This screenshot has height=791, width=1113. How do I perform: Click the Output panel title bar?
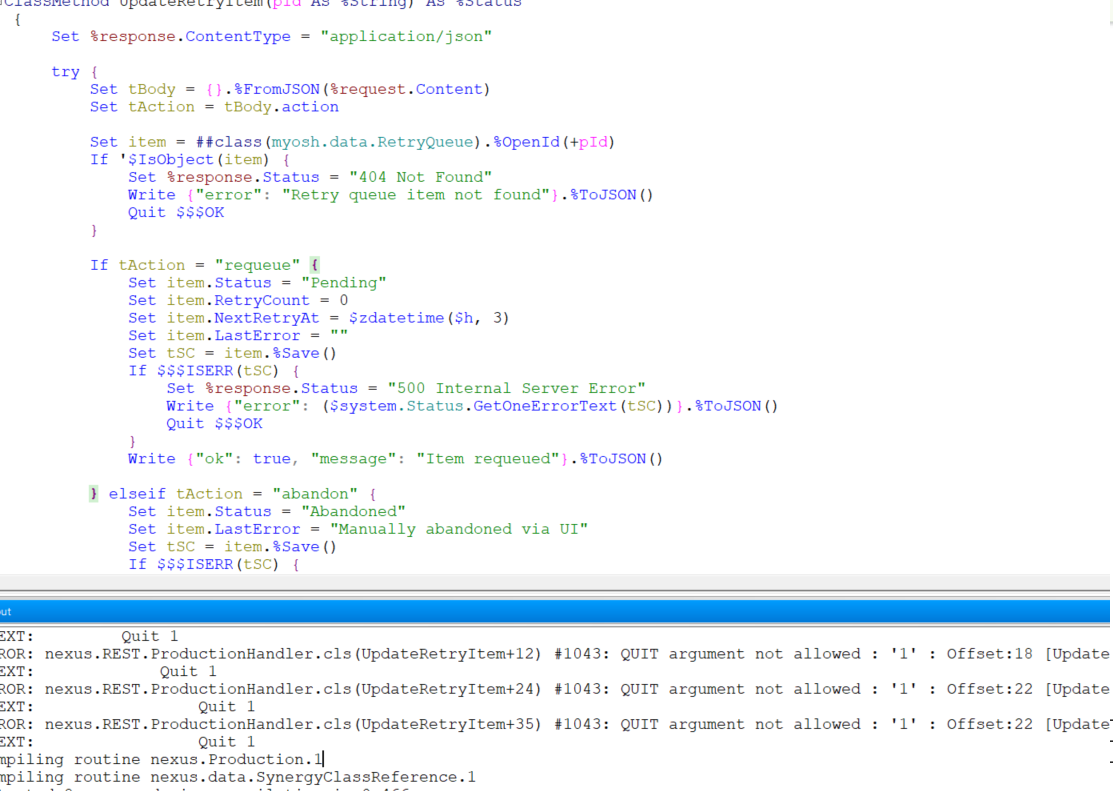tap(555, 611)
